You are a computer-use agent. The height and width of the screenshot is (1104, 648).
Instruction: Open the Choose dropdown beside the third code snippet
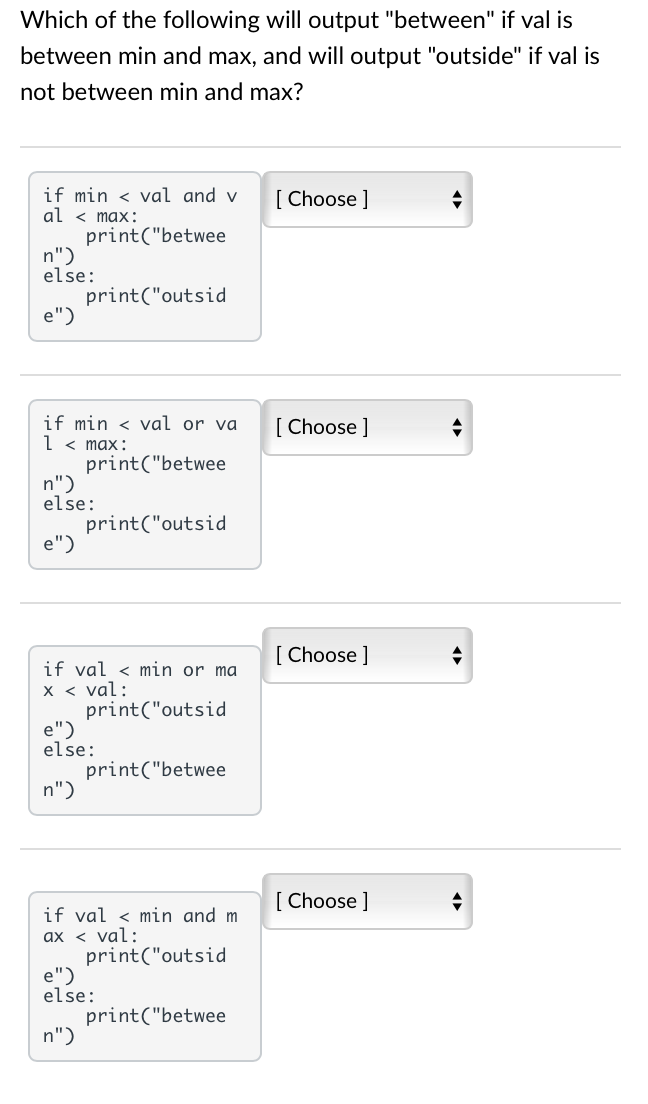pos(360,655)
